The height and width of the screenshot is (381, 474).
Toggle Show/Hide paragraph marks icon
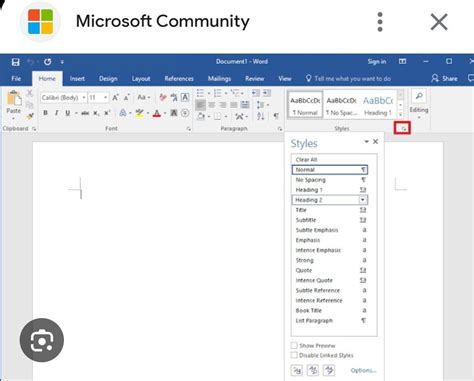[x=276, y=116]
